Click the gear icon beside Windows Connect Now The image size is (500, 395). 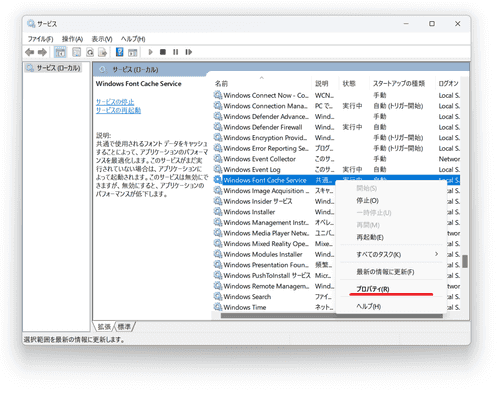(x=218, y=95)
